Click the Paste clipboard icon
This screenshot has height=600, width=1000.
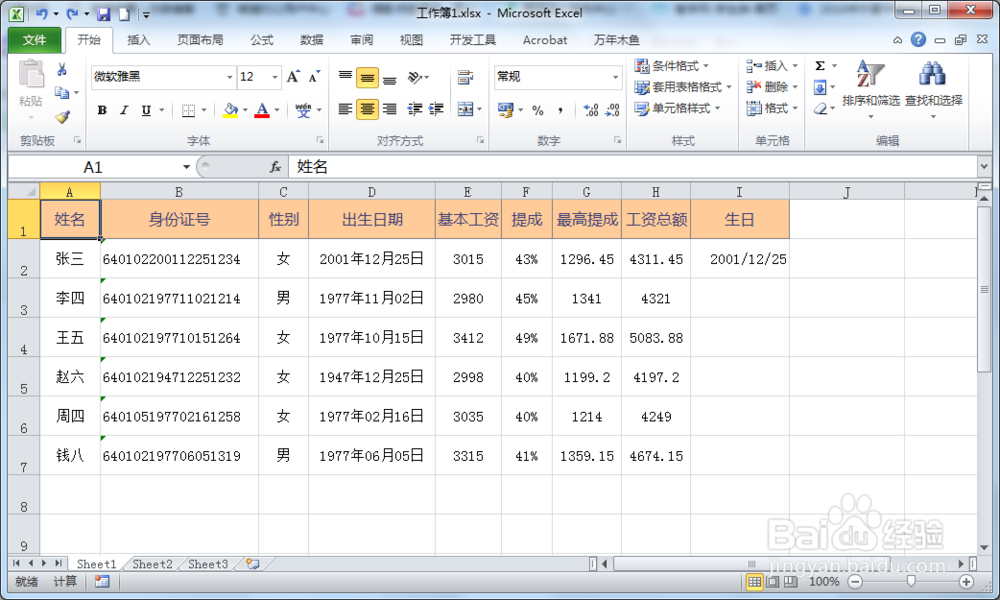click(x=31, y=75)
